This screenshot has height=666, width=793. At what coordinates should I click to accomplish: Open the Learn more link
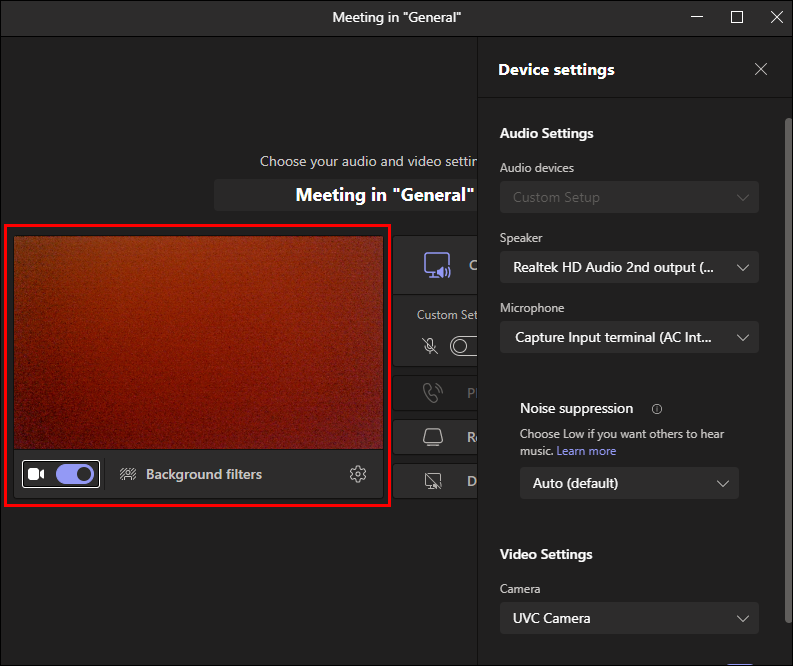click(586, 451)
